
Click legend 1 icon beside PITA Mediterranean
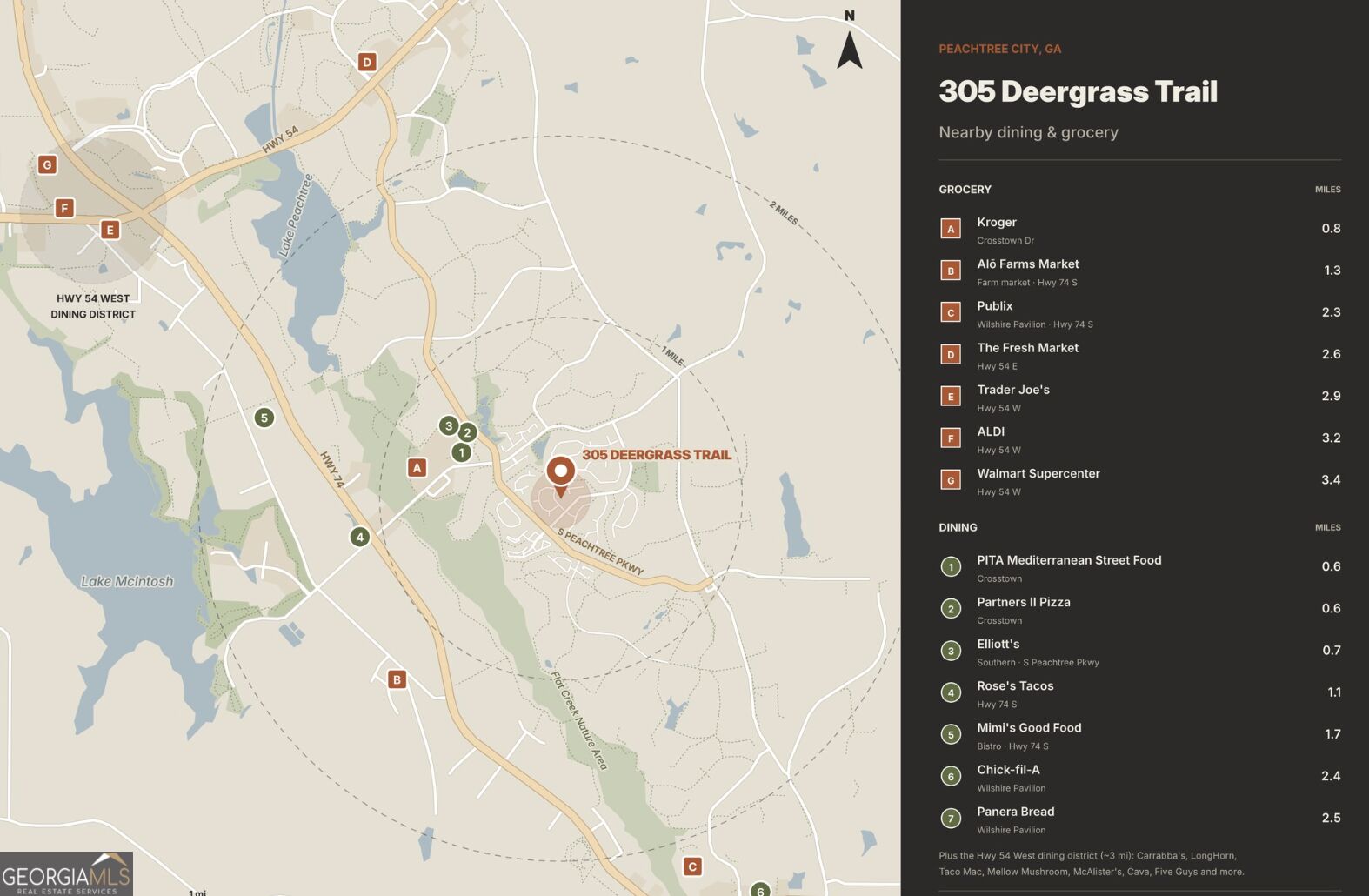pyautogui.click(x=951, y=567)
